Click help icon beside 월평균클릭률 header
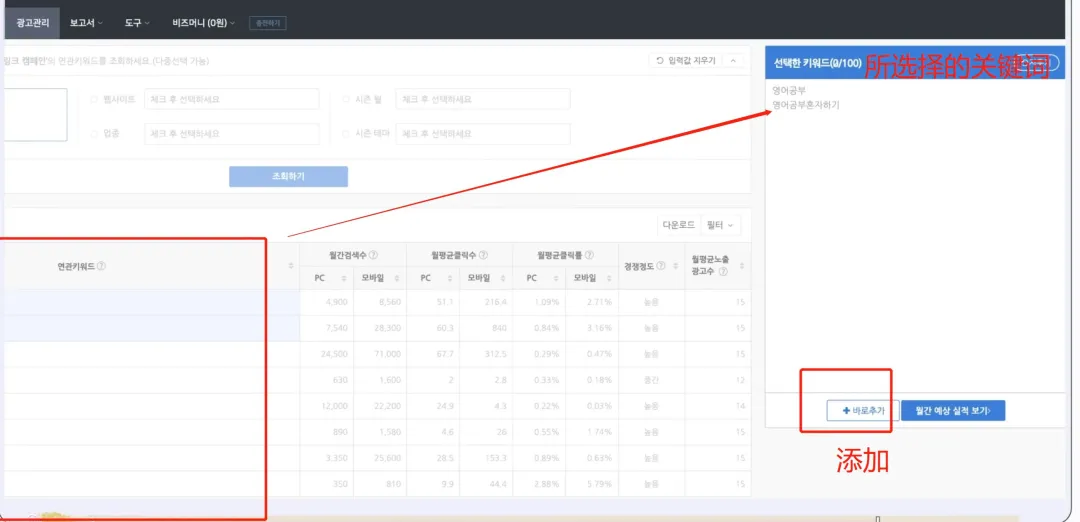The height and width of the screenshot is (522, 1080). click(590, 255)
